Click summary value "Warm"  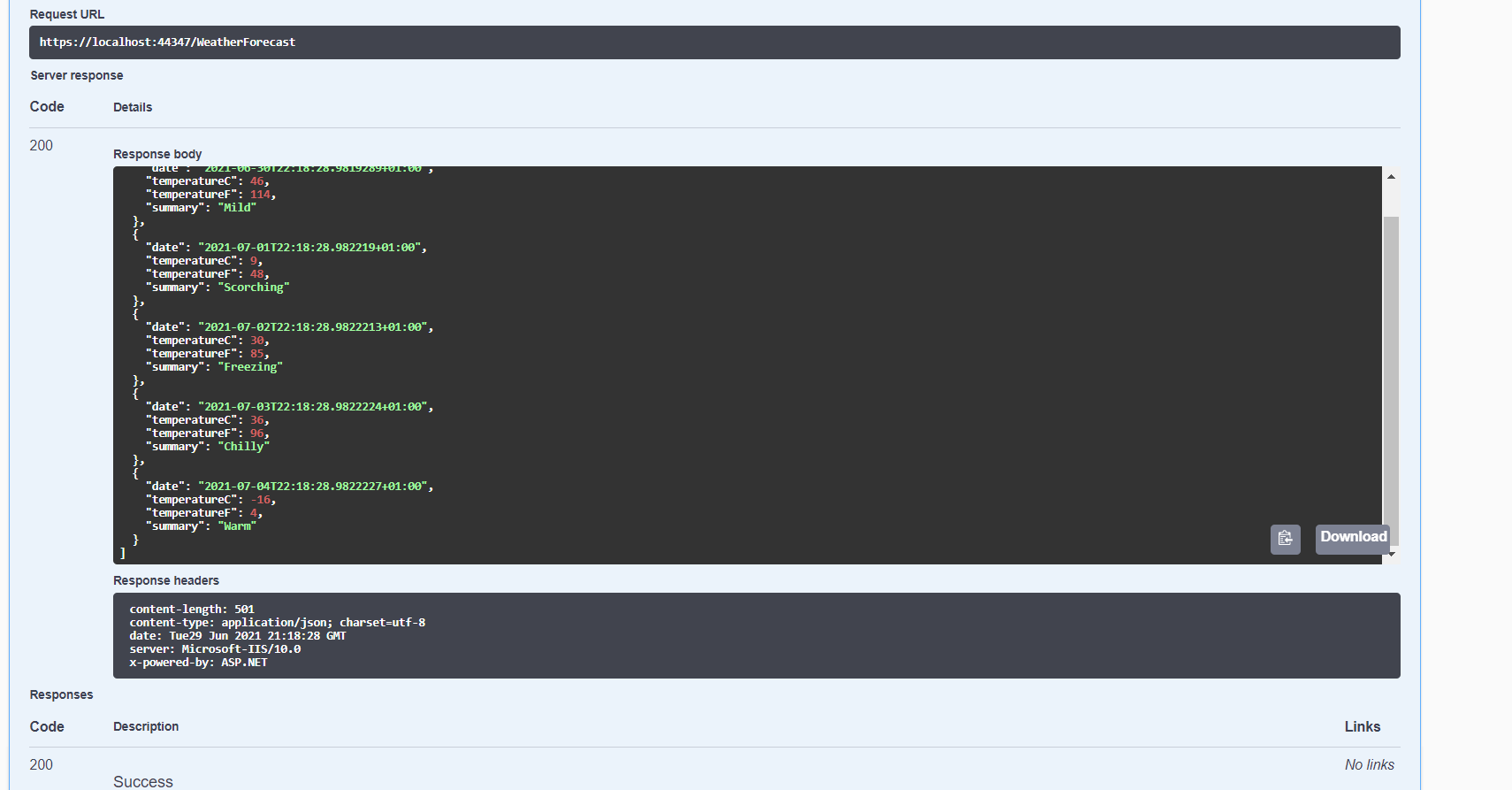[237, 526]
